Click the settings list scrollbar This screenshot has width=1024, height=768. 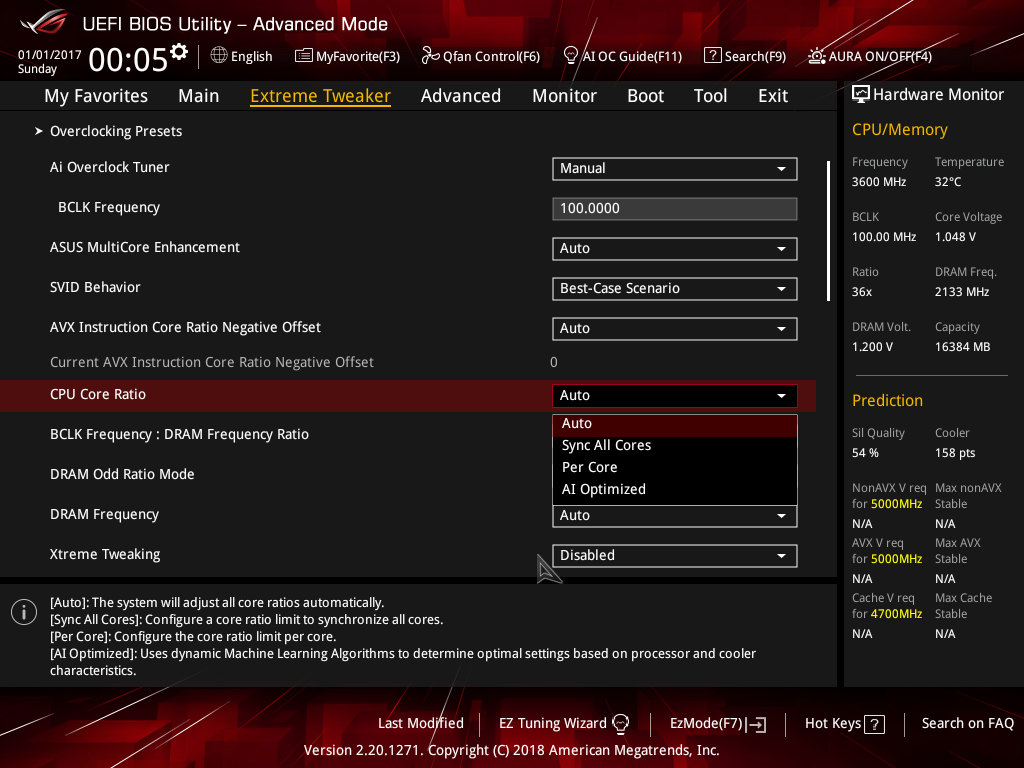828,231
